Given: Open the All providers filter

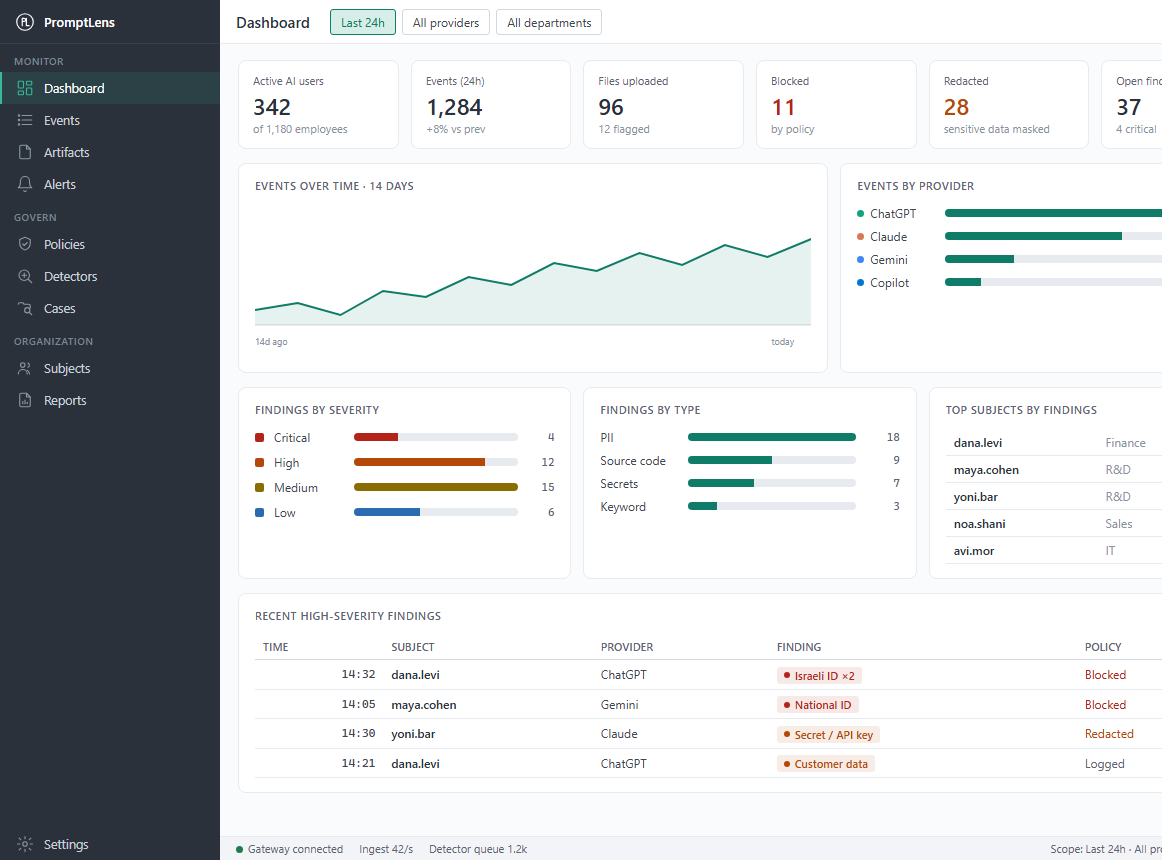Looking at the screenshot, I should coord(446,22).
